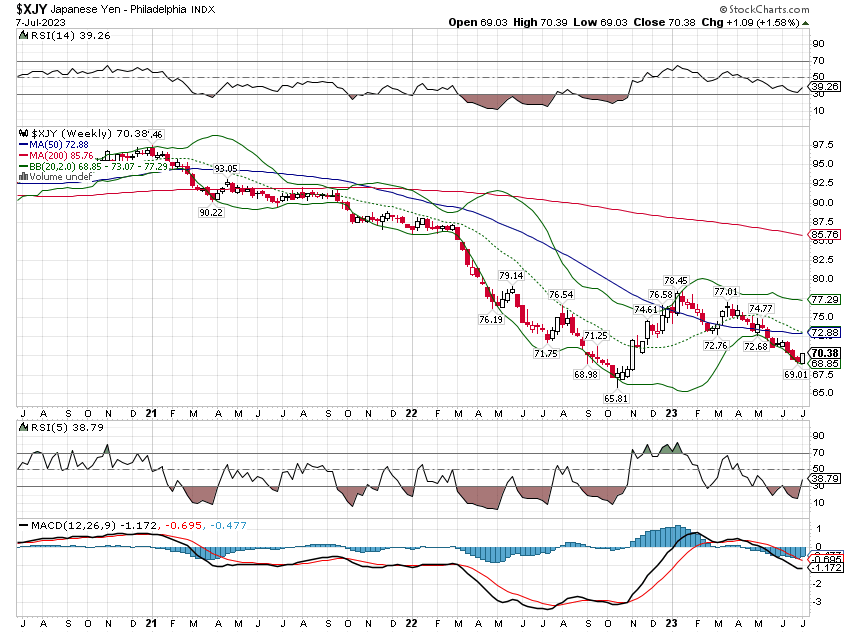
Task: Click the 79.14 price annotation
Action: tap(511, 276)
